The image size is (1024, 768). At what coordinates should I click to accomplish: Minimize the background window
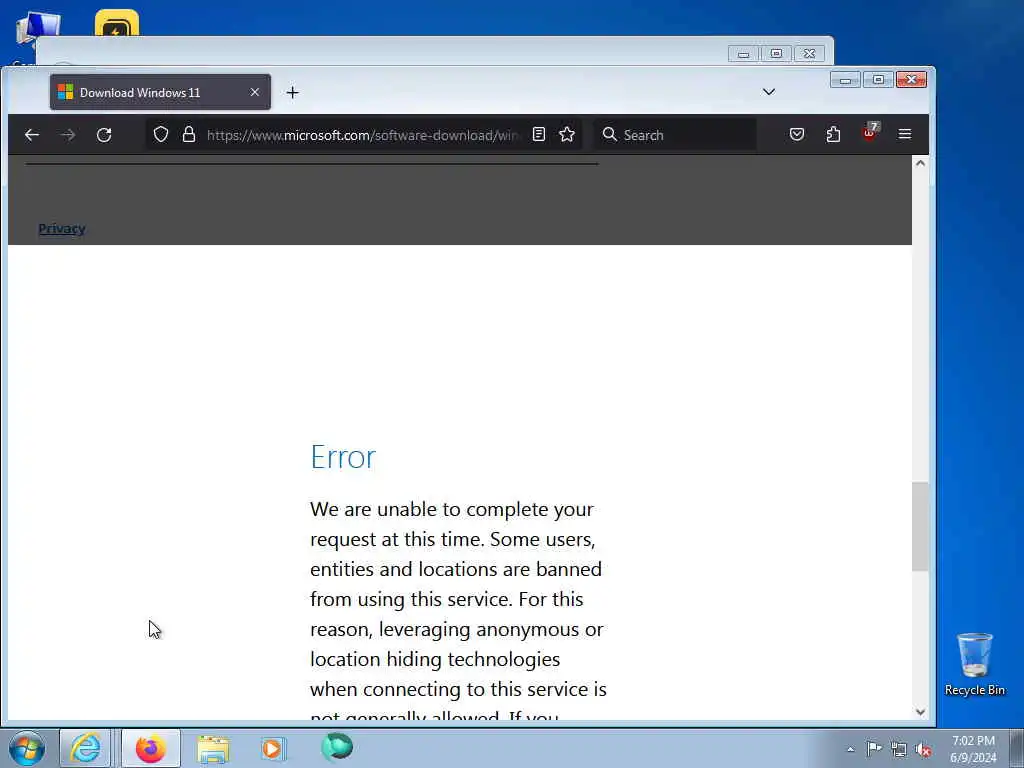[x=744, y=54]
